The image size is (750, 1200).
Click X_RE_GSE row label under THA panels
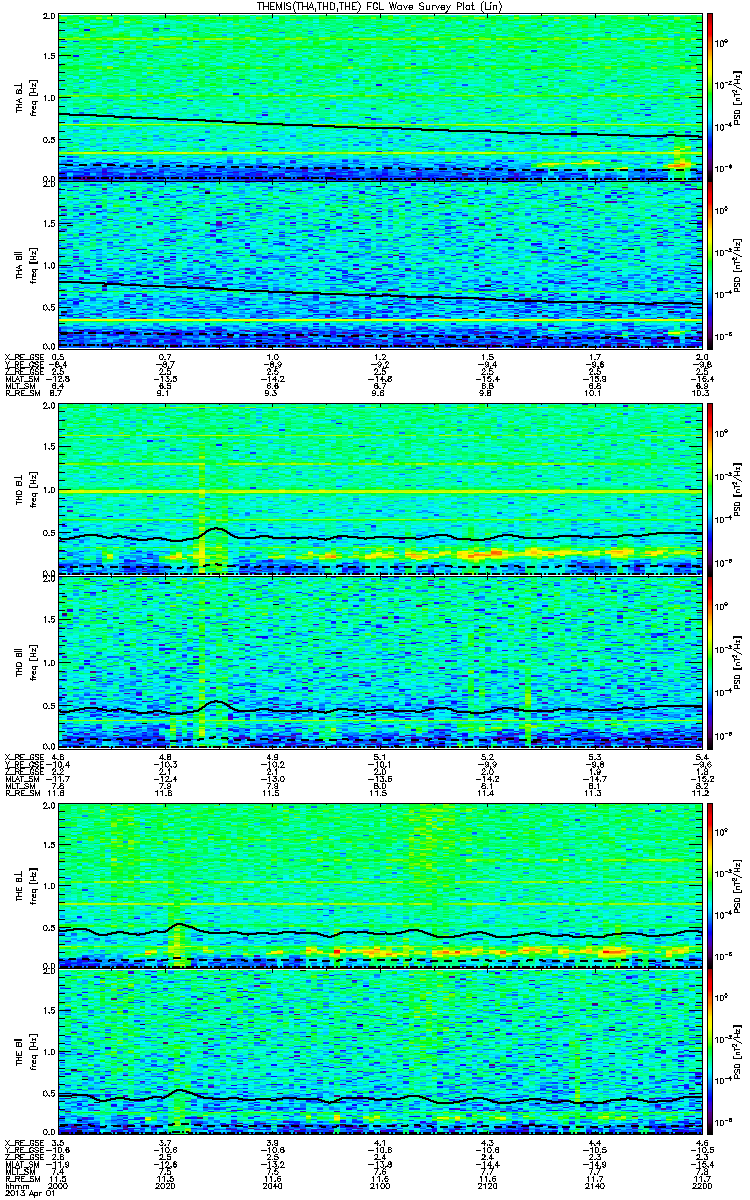click(22, 357)
